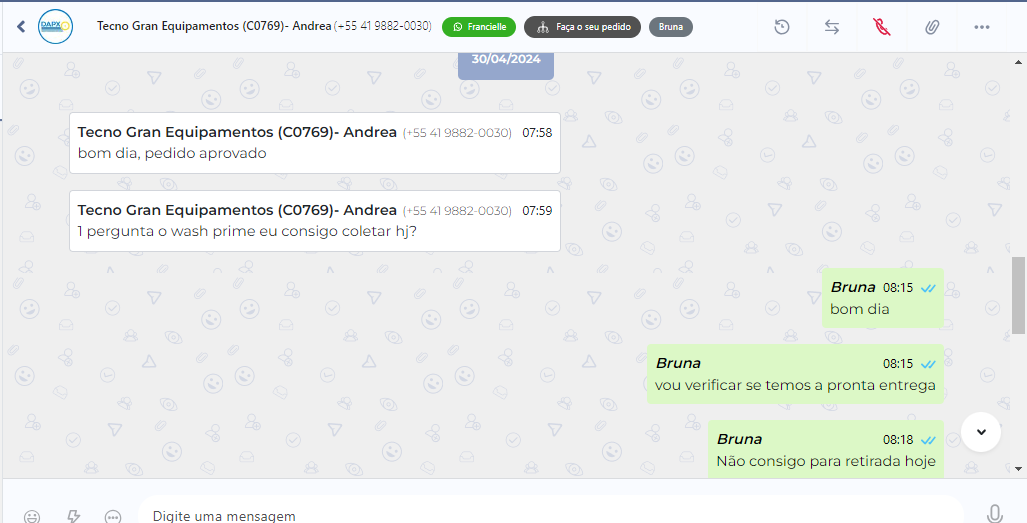Screen dimensions: 1027x523
Task: Click the Bruna agent badge
Action: point(671,27)
